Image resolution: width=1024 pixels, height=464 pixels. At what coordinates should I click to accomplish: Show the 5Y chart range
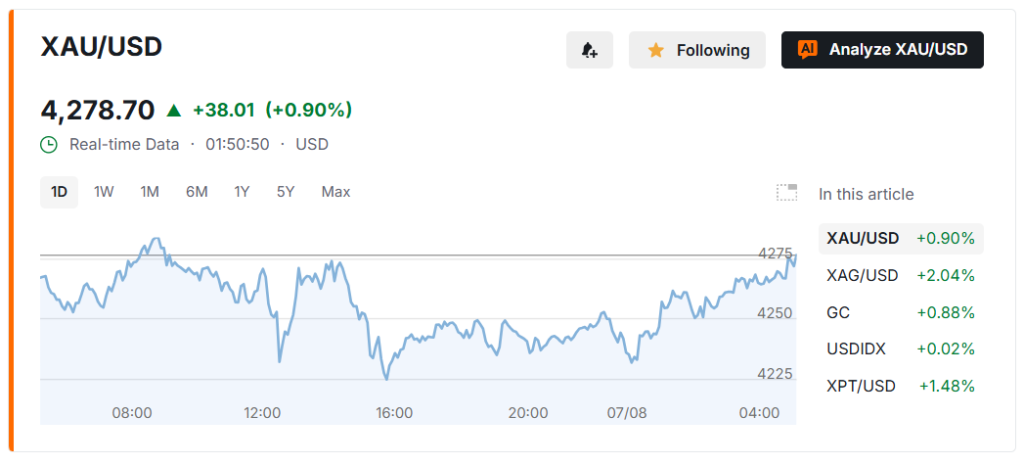pos(285,192)
